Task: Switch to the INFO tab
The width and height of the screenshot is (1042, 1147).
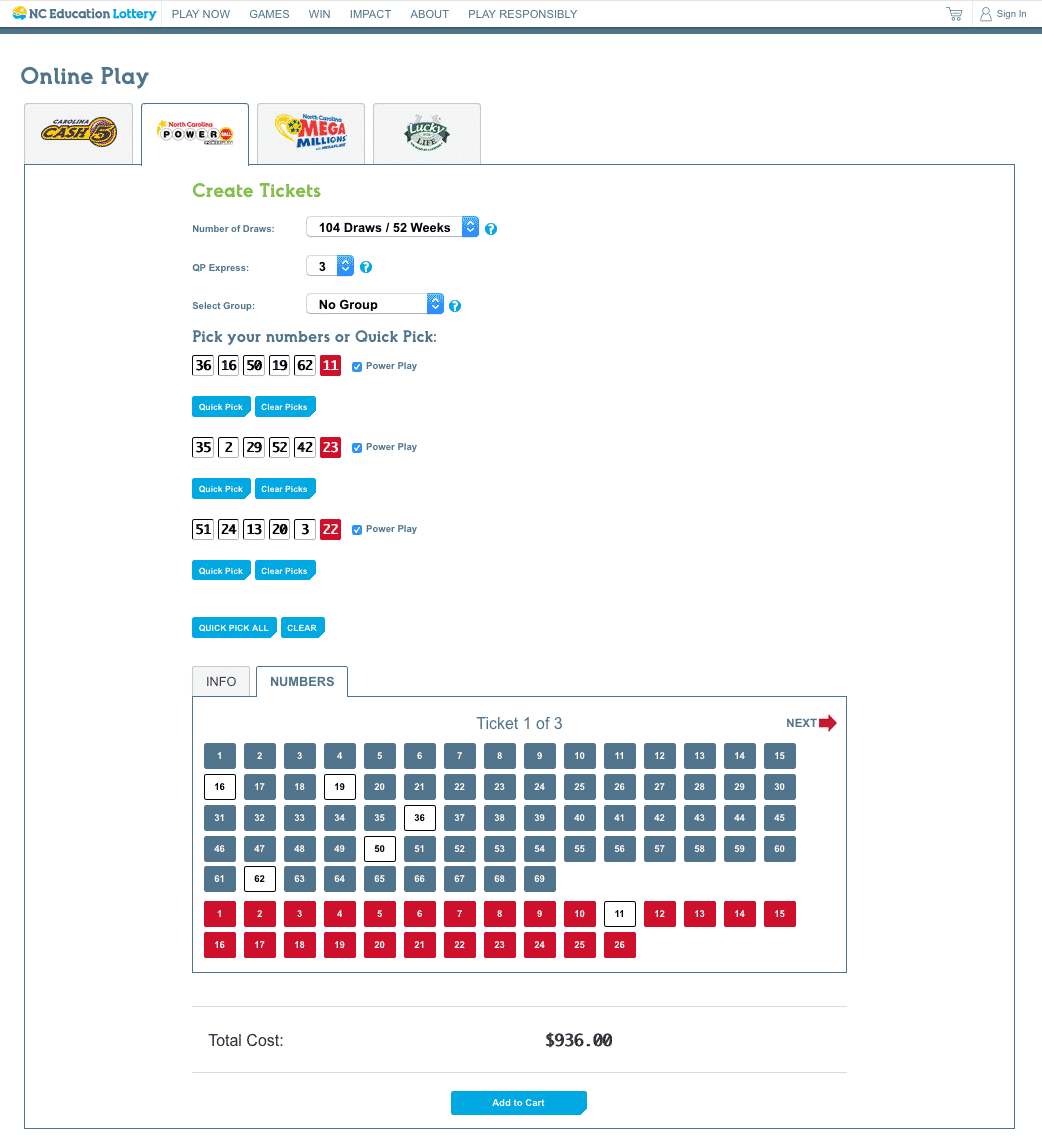Action: (221, 682)
